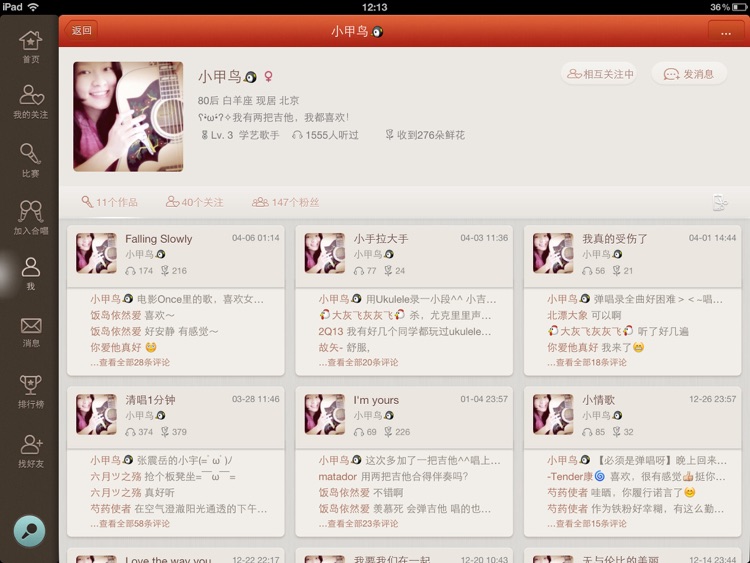Tap the flower icon with 32 on 小情歌
Image resolution: width=750 pixels, height=563 pixels.
[x=617, y=432]
